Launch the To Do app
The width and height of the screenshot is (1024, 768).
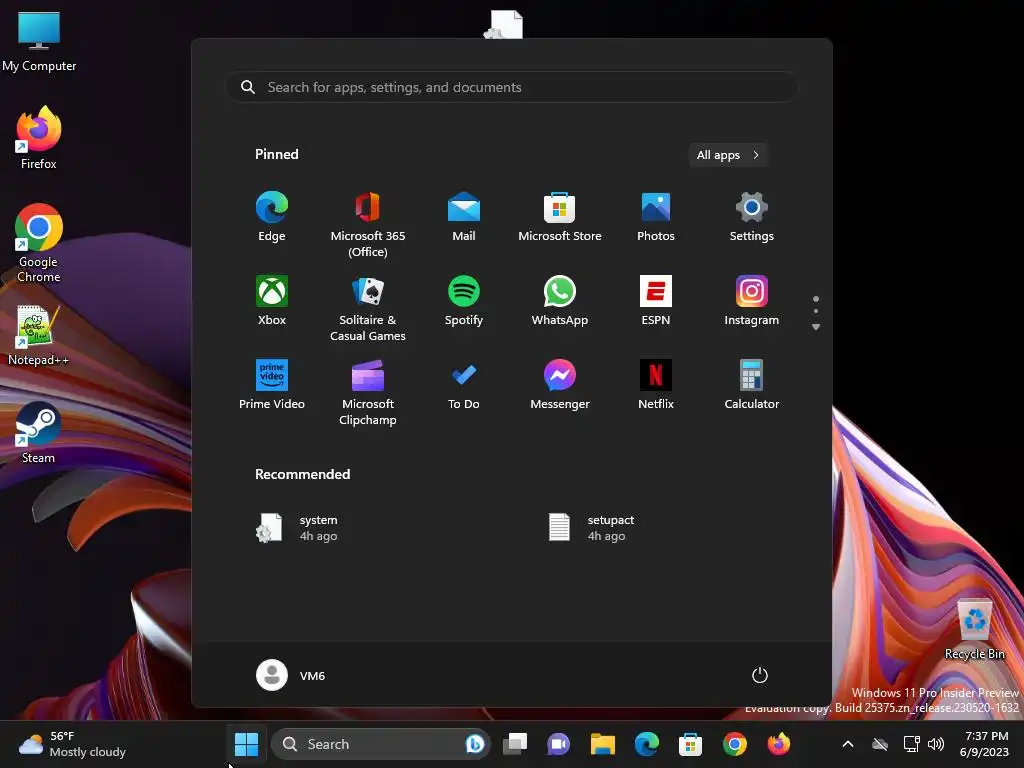tap(464, 385)
